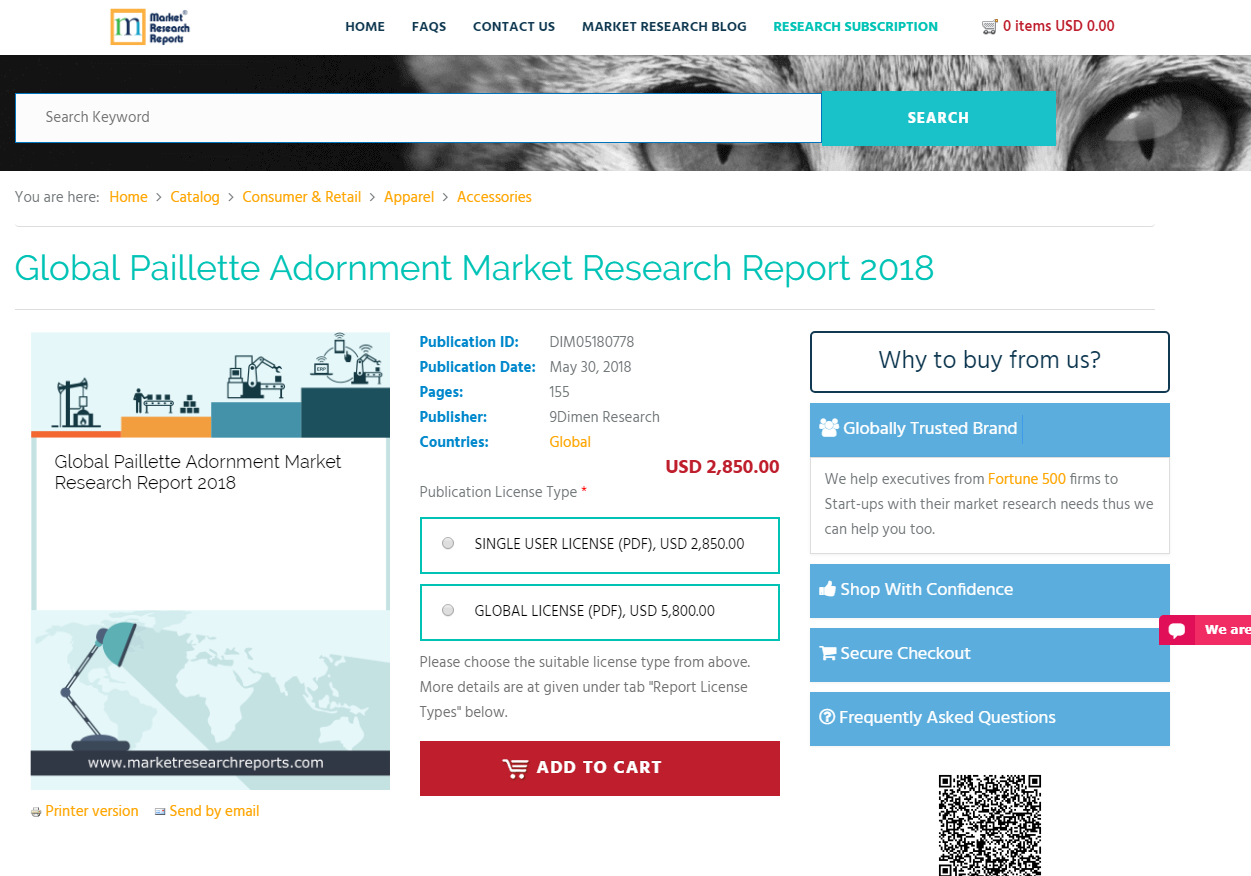The height and width of the screenshot is (876, 1251).
Task: Click Publication License Type label
Action: [x=503, y=492]
